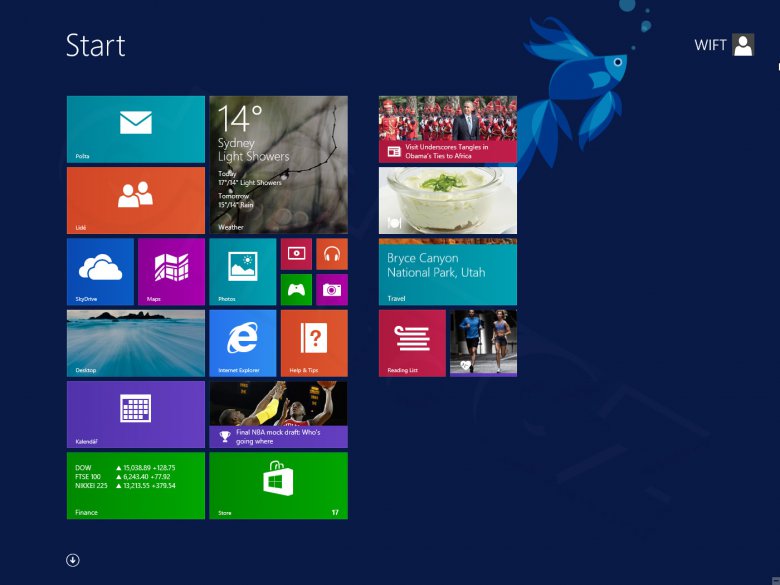This screenshot has height=585, width=780.
Task: Launch the Maps tile
Action: [x=172, y=272]
